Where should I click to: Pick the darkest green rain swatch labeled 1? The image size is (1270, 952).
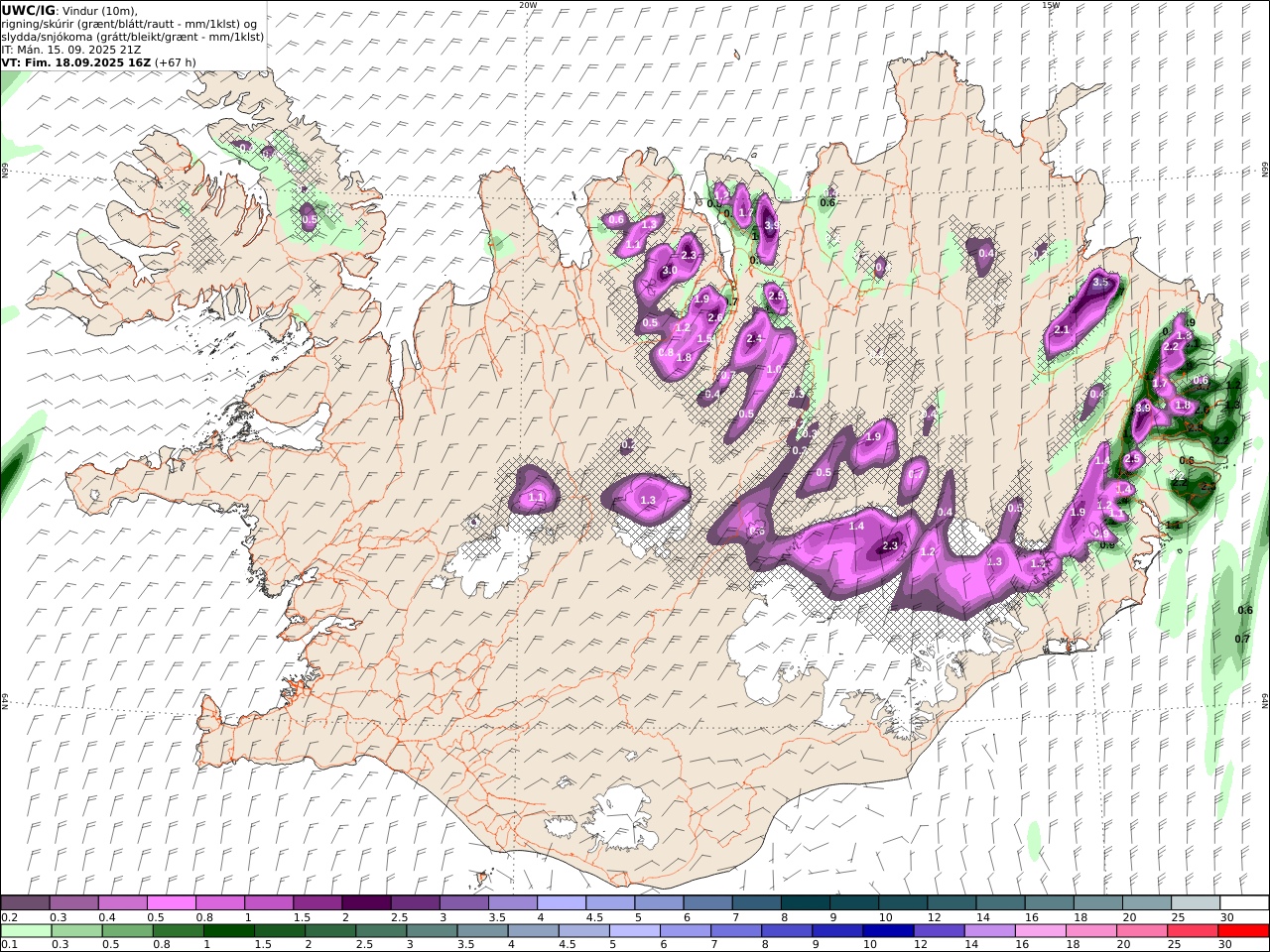[228, 931]
